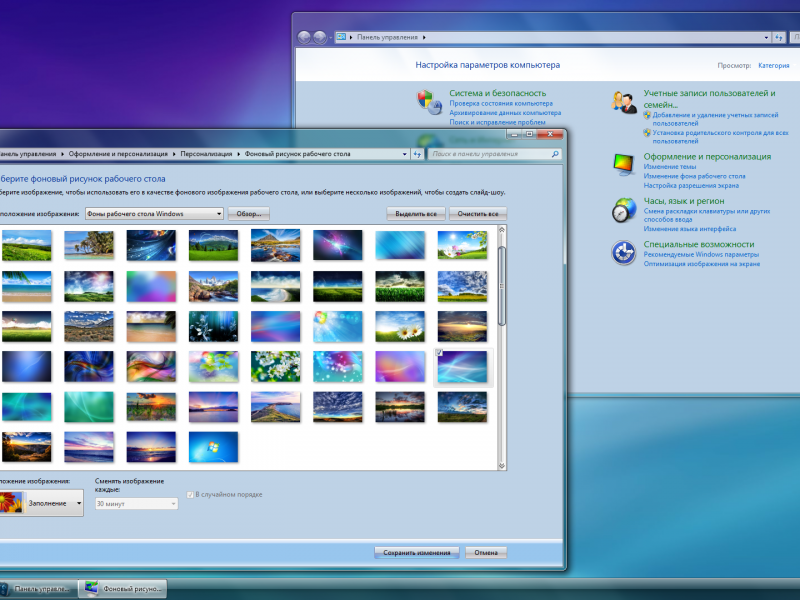Select the Windows logo wallpaper thumbnail
The image size is (800, 600).
click(x=213, y=447)
